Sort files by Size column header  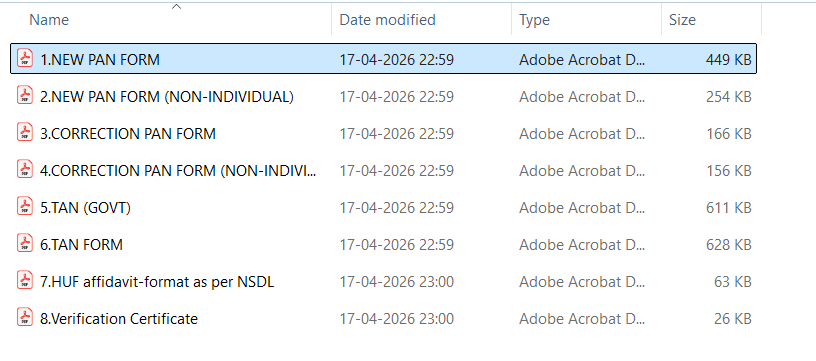682,20
